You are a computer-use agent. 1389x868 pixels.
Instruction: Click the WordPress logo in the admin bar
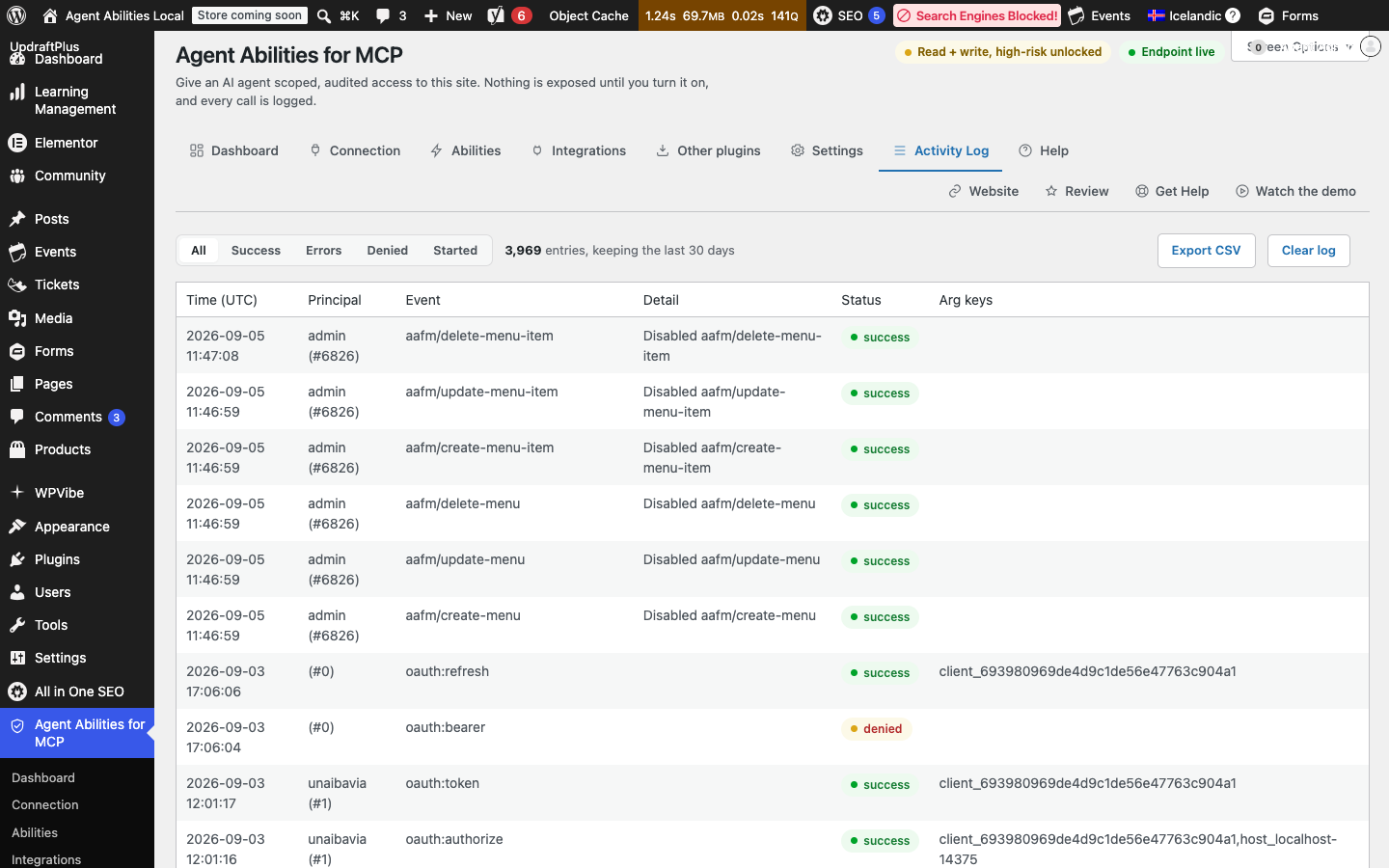pyautogui.click(x=16, y=15)
